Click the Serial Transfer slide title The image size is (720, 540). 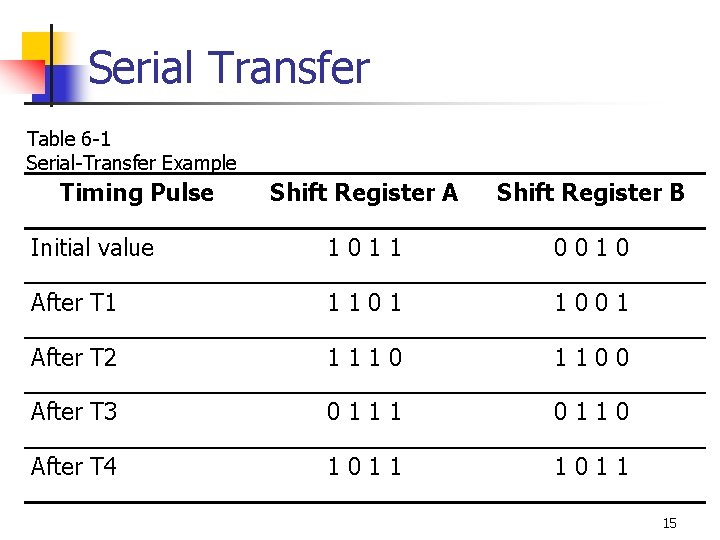tap(229, 68)
